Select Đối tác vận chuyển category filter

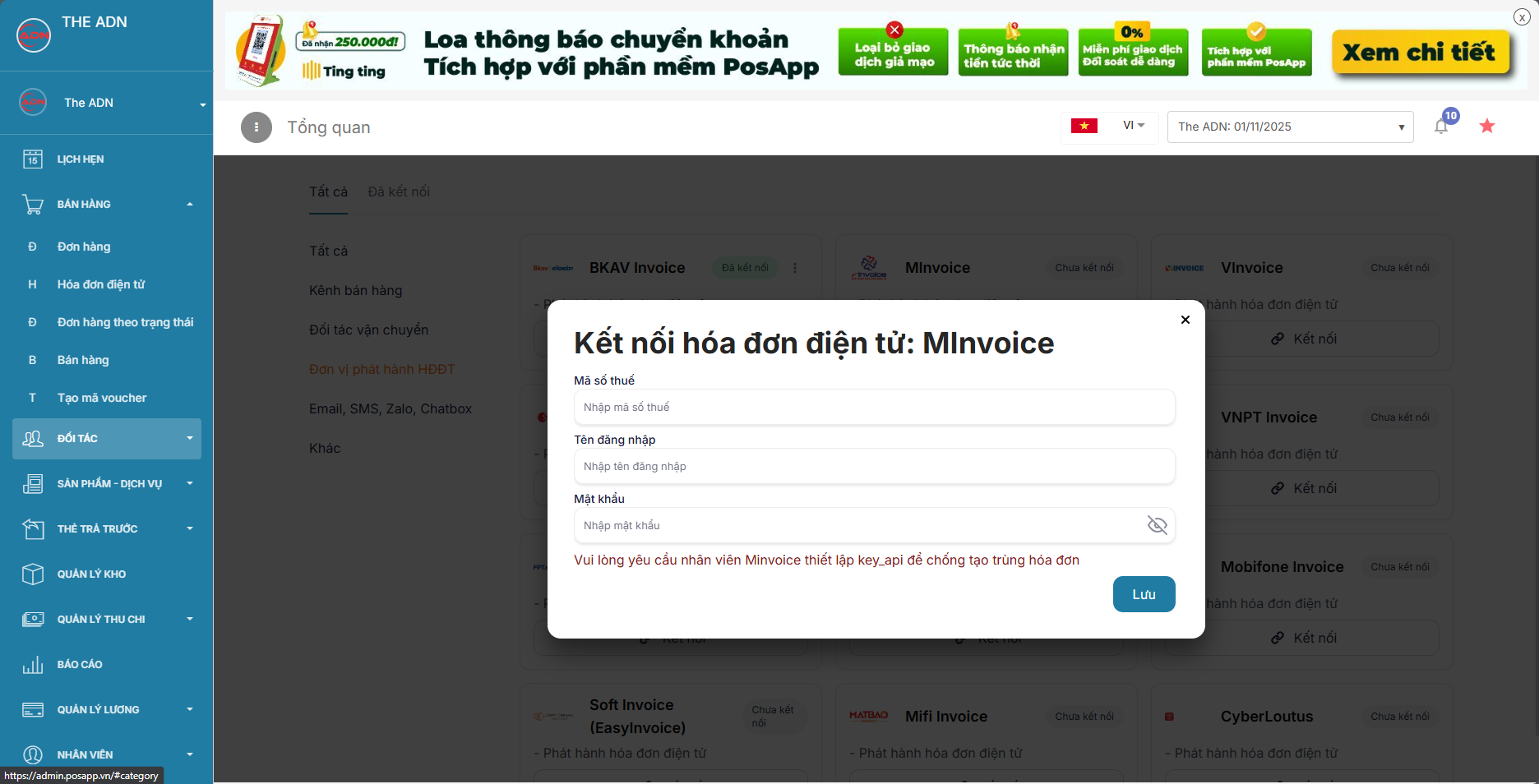(368, 330)
